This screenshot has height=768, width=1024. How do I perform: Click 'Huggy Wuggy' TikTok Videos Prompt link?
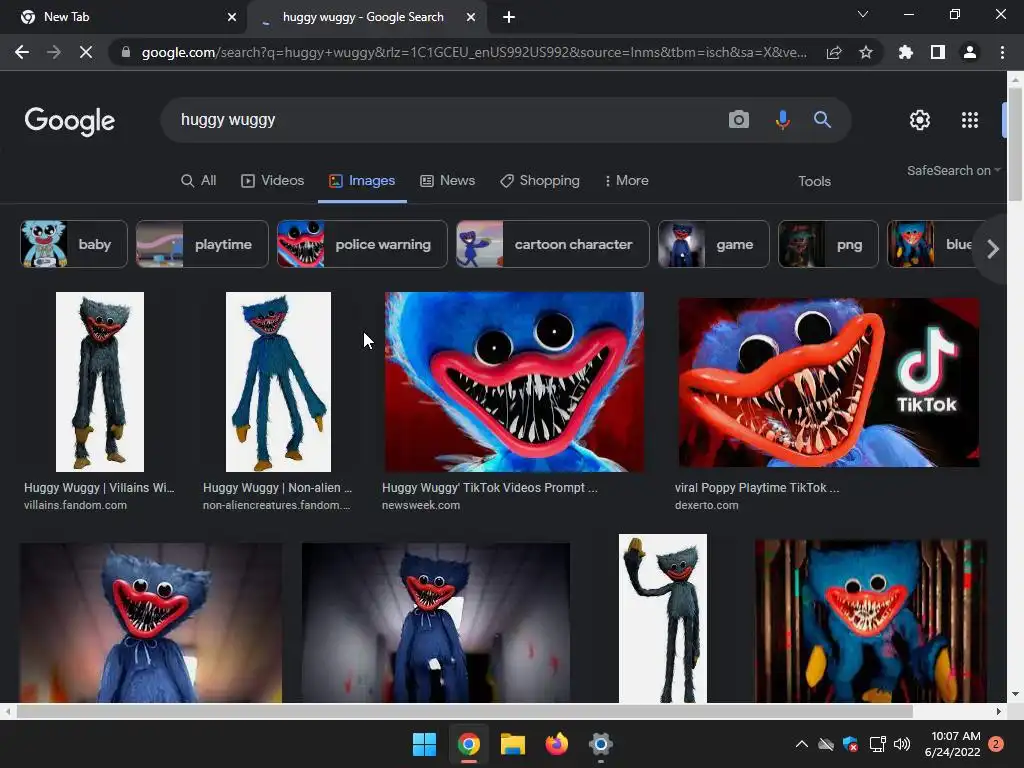pos(490,488)
